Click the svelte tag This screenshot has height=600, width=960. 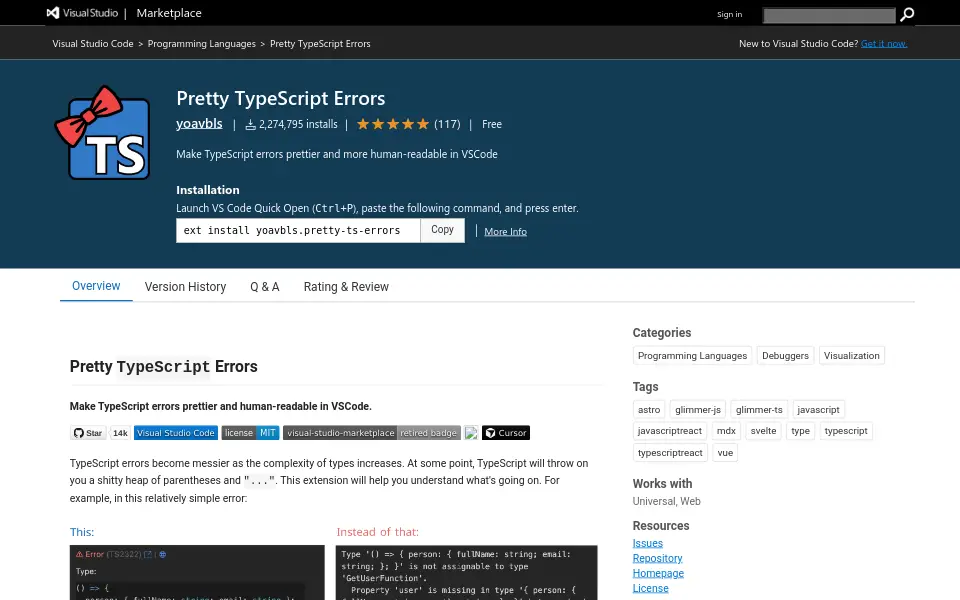(x=763, y=431)
